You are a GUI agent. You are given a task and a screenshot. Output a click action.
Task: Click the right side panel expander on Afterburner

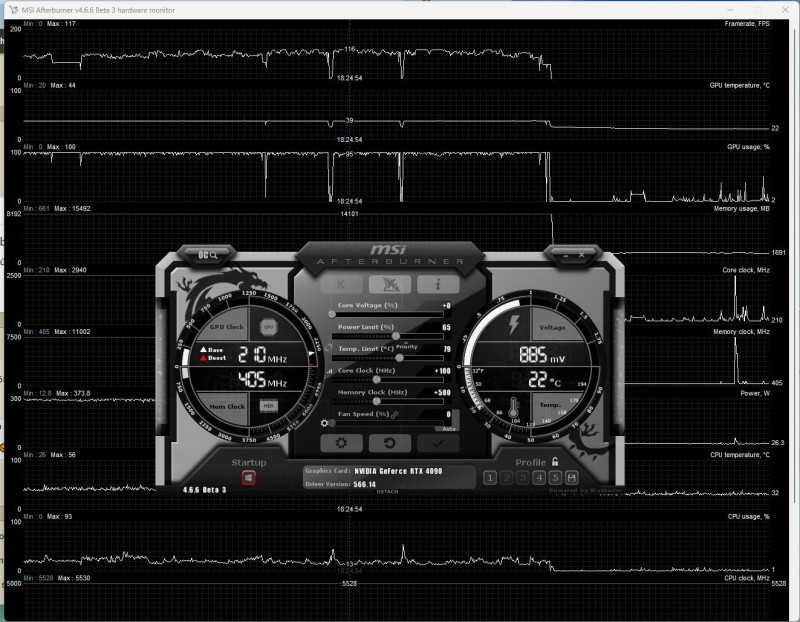(619, 366)
